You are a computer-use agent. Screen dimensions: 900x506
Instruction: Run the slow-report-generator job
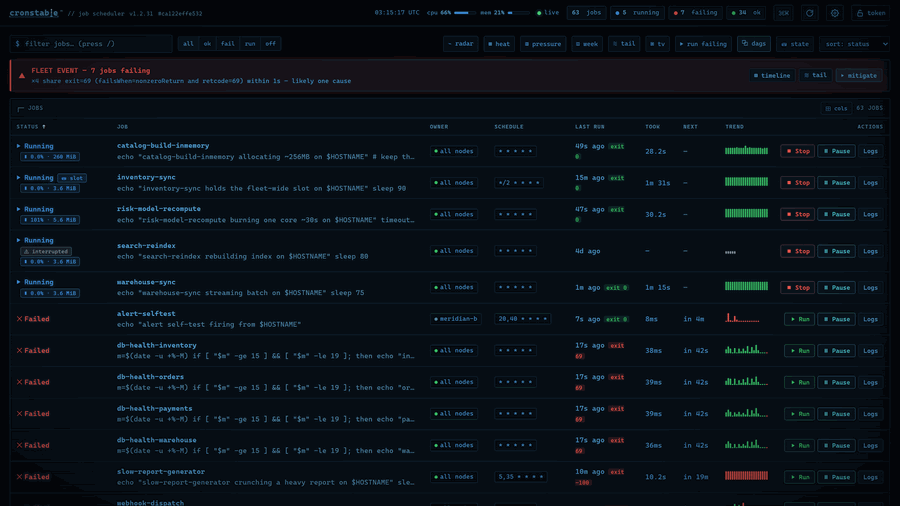tap(799, 477)
